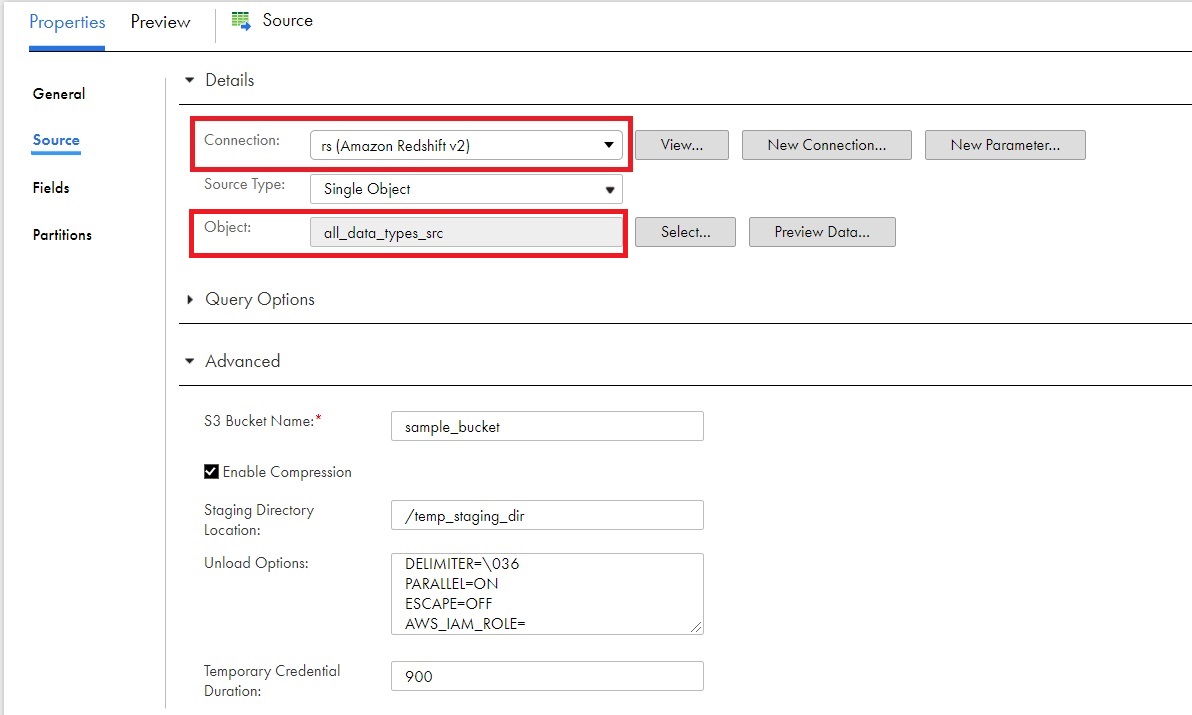The height and width of the screenshot is (715, 1192).
Task: Click the Select... object button
Action: 686,232
